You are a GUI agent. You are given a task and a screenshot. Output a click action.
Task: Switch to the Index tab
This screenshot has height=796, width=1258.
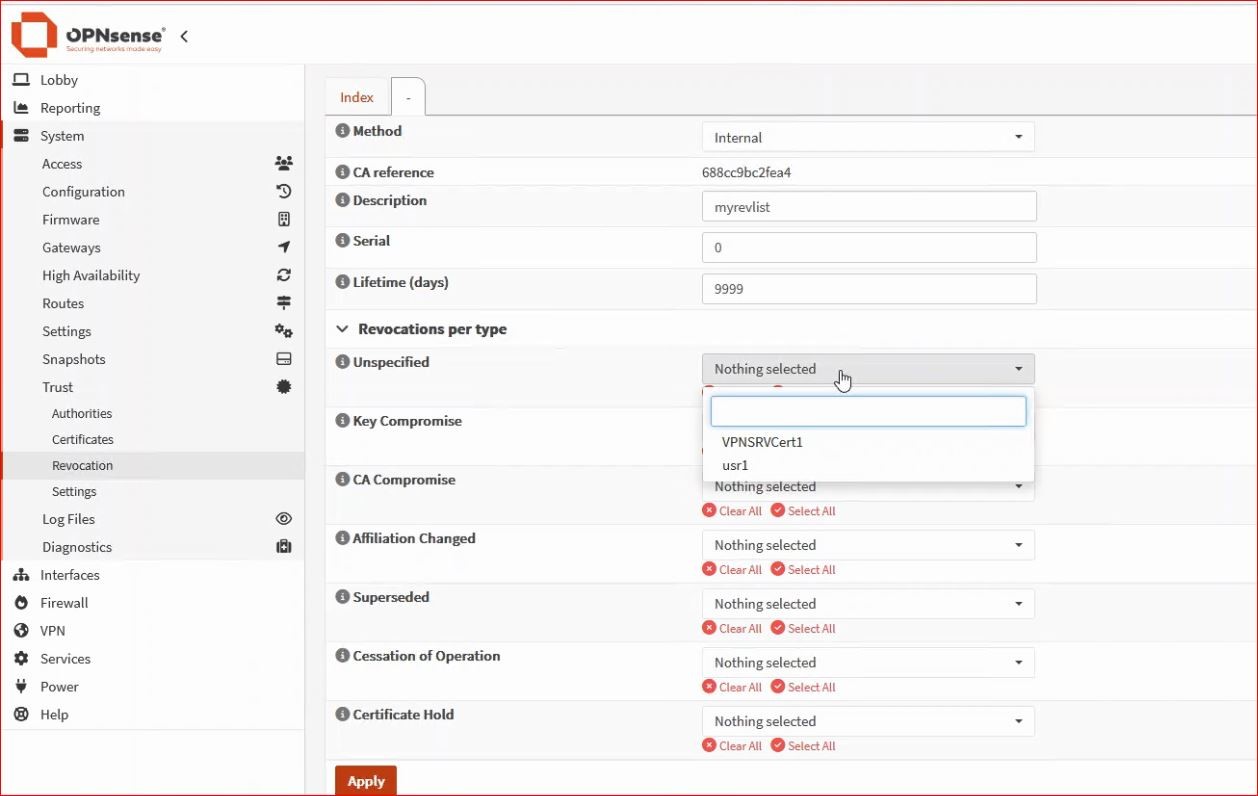(357, 97)
